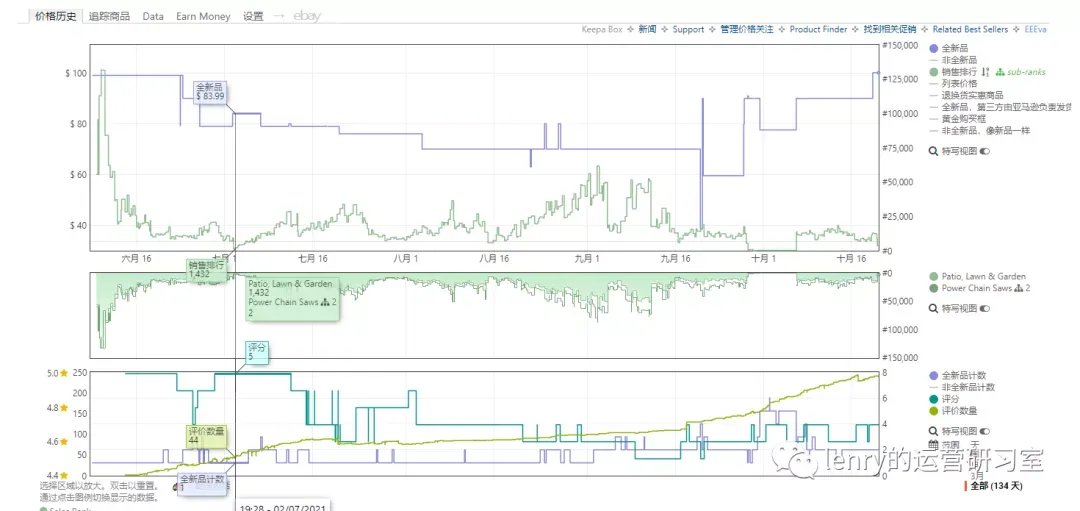Click the sub-ranks tree icon in legend

pyautogui.click(x=1000, y=72)
